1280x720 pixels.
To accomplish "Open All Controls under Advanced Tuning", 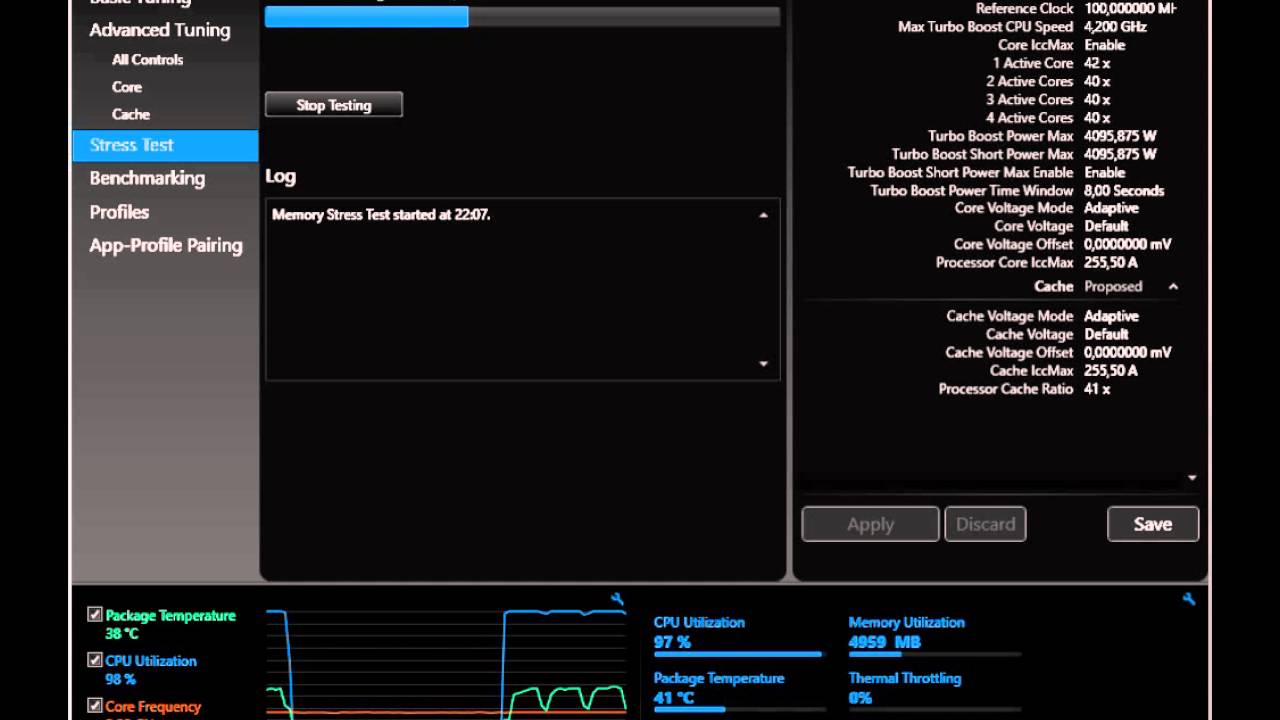I will [147, 60].
